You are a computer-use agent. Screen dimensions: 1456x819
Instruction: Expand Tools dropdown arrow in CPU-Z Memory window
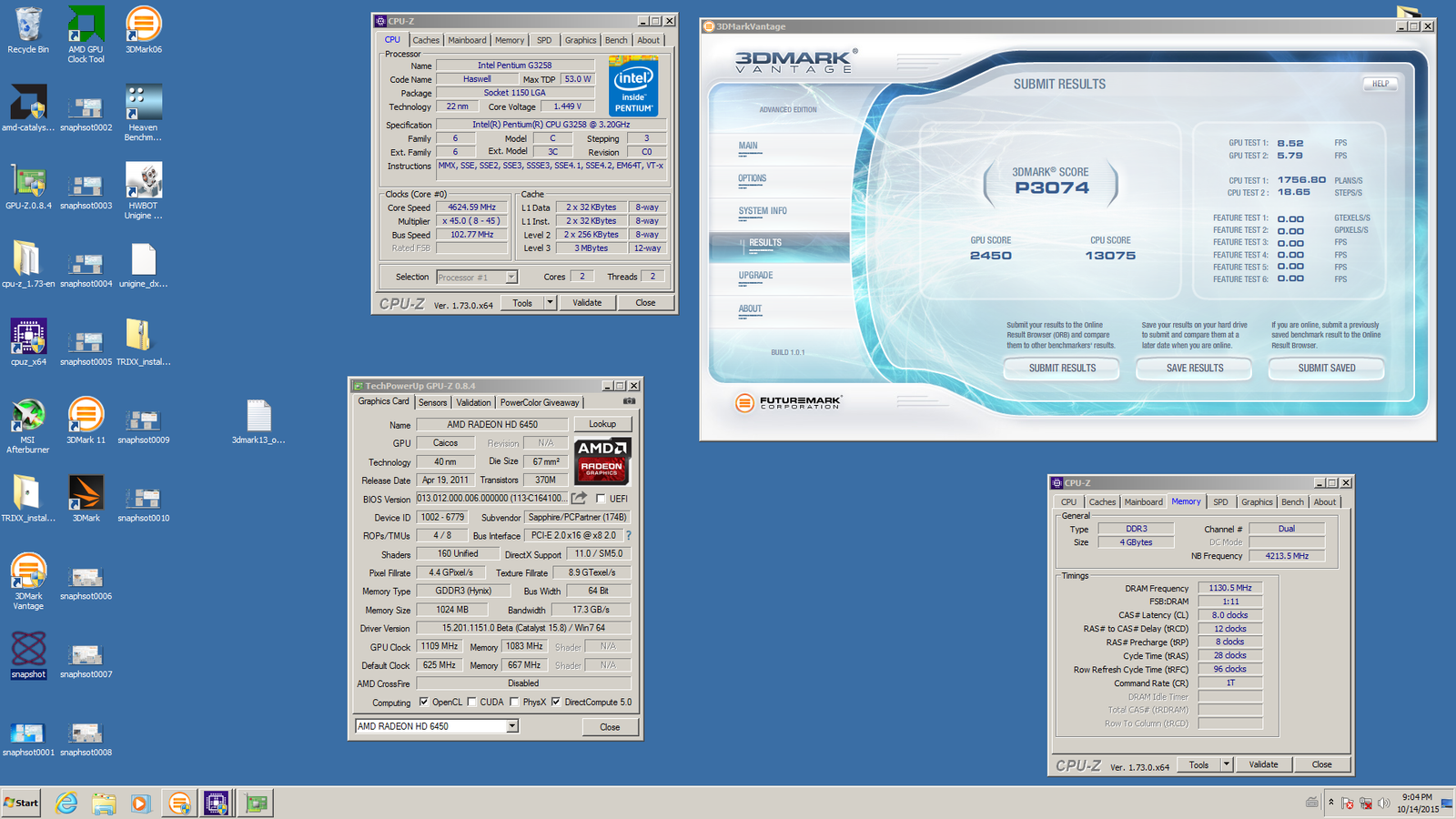coord(1226,764)
